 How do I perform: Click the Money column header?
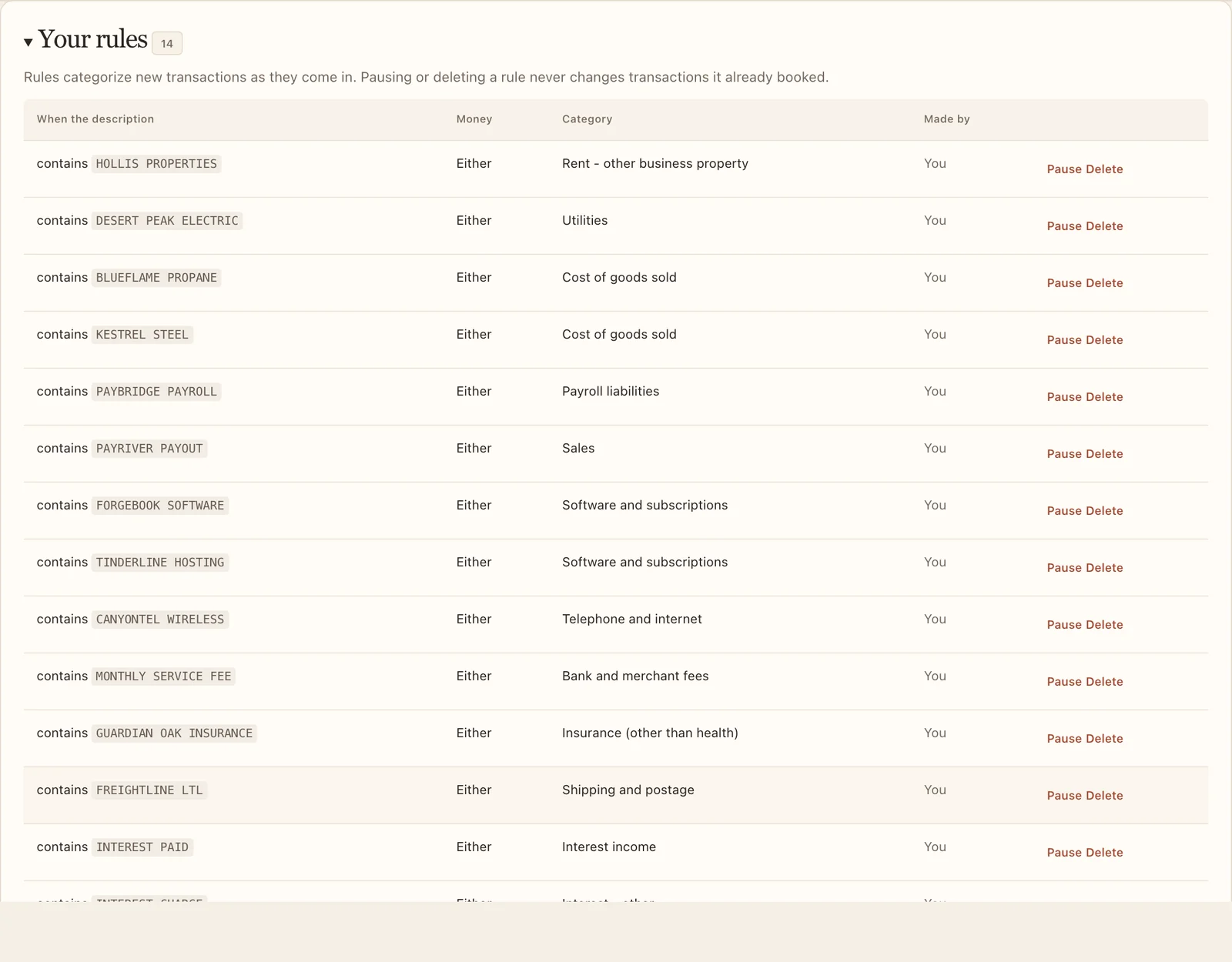click(x=474, y=119)
